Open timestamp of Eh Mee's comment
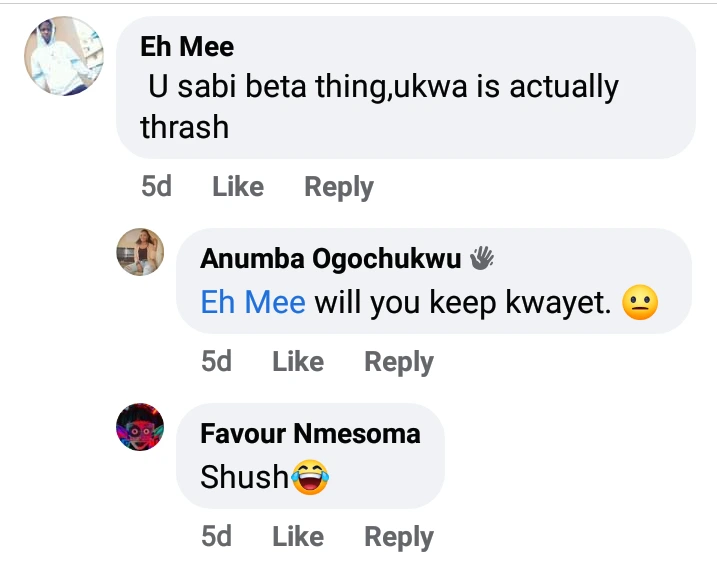 [156, 187]
